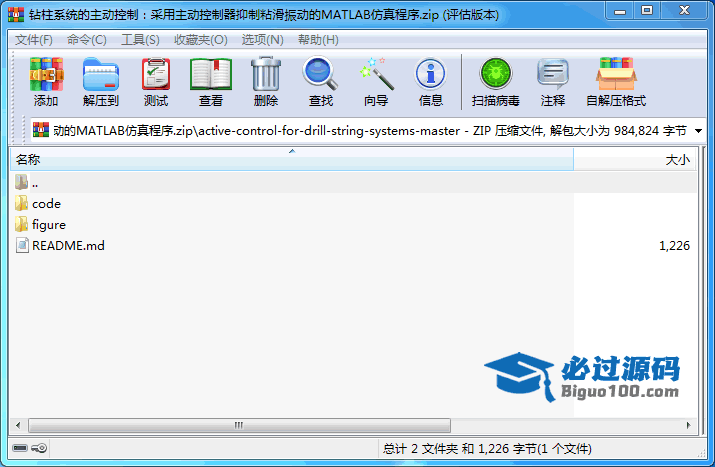Click the 1,226 size value

(674, 246)
